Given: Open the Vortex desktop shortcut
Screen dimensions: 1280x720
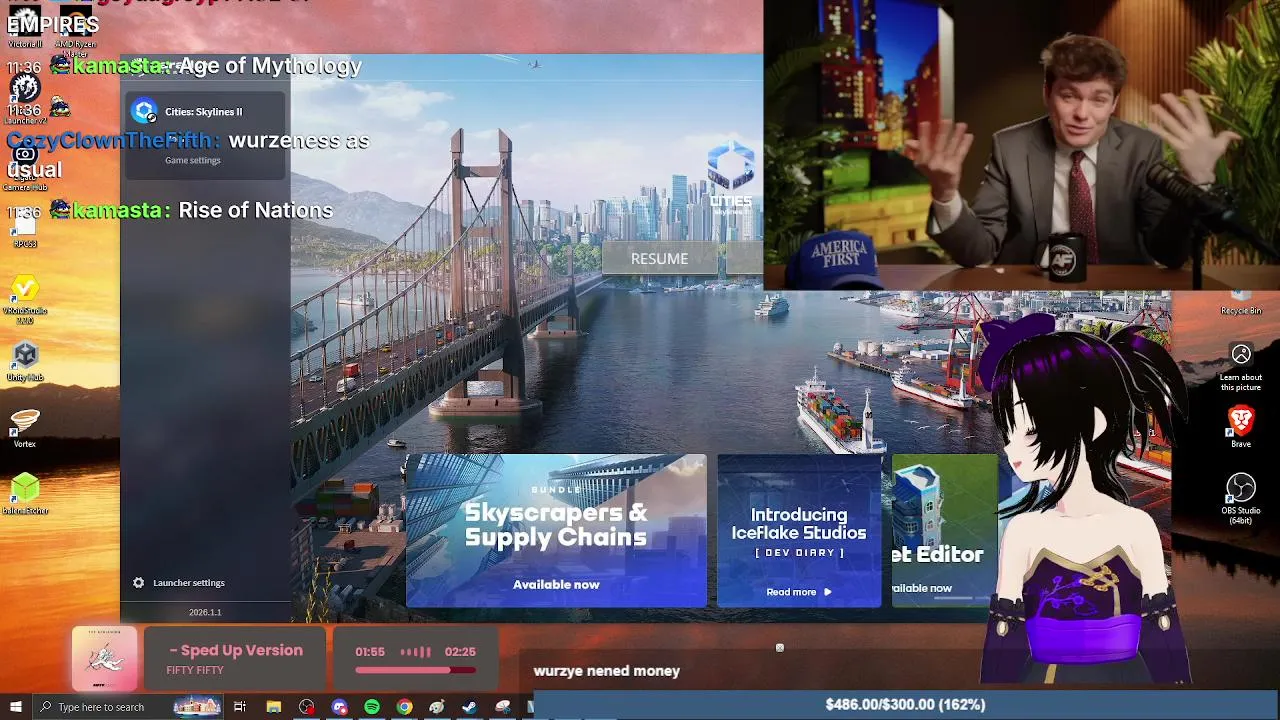Looking at the screenshot, I should (x=25, y=428).
